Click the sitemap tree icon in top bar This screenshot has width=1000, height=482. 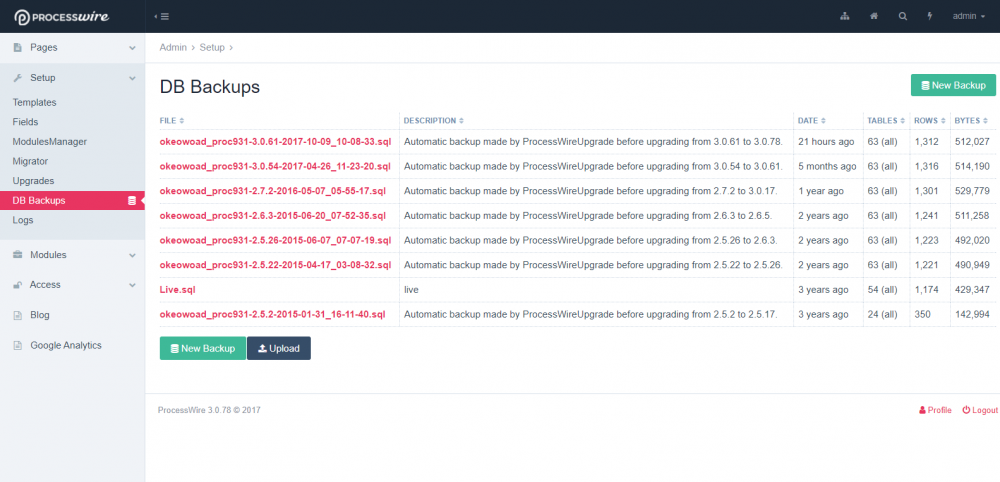[845, 16]
